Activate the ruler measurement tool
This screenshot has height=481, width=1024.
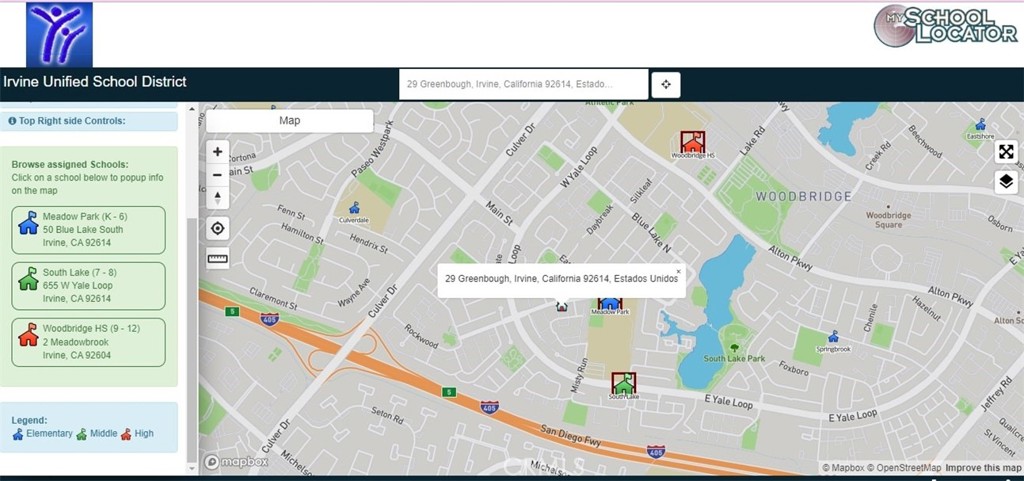[218, 259]
